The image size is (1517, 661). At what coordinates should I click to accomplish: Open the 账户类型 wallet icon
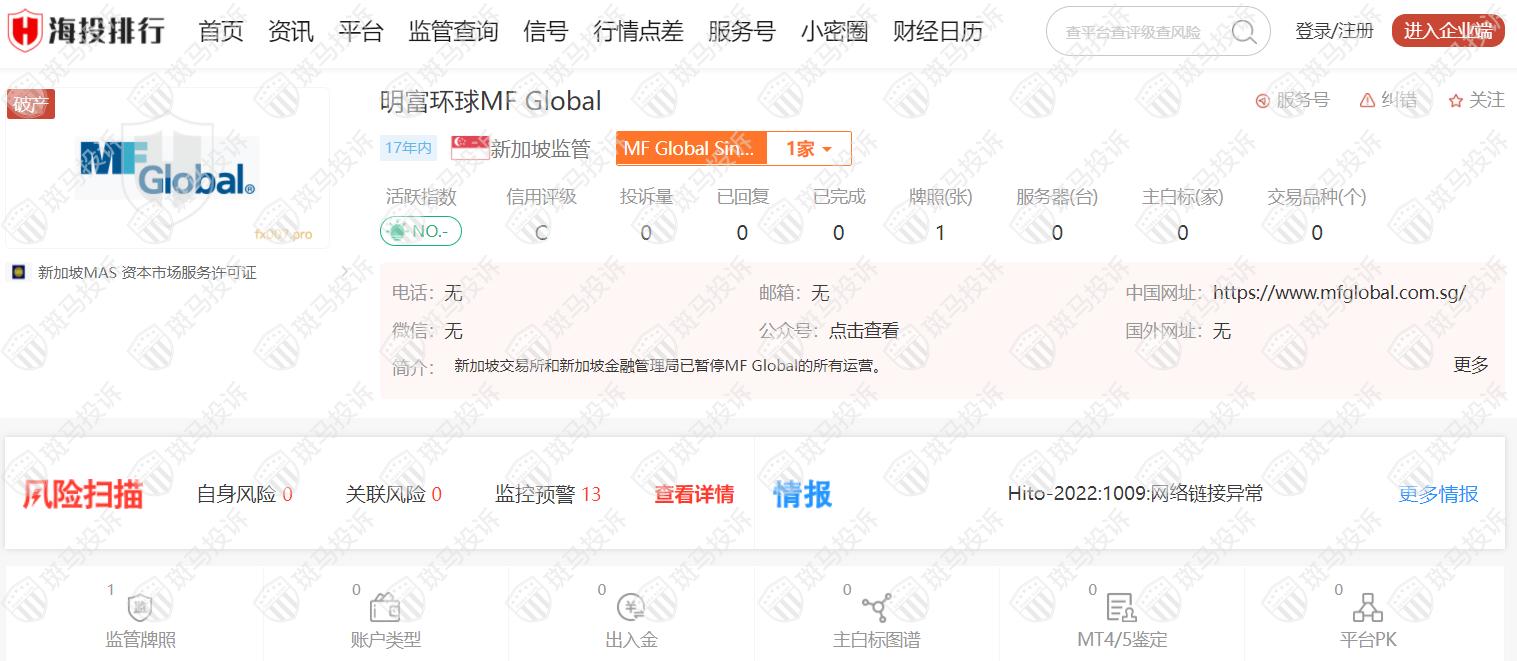[385, 608]
